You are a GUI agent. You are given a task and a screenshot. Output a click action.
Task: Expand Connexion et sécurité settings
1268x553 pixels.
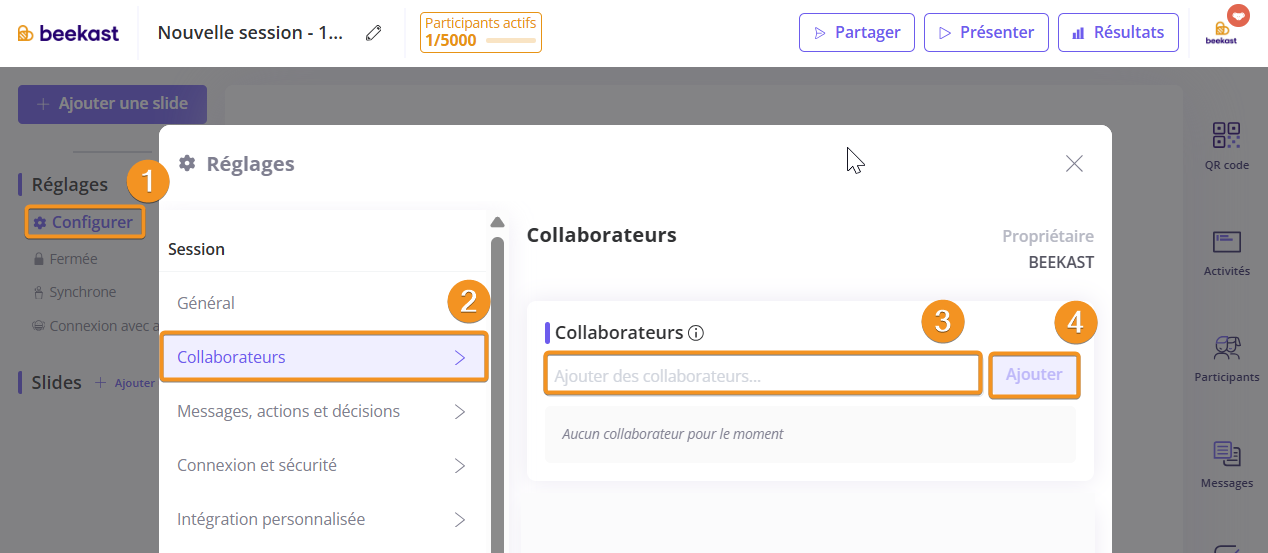pos(322,465)
